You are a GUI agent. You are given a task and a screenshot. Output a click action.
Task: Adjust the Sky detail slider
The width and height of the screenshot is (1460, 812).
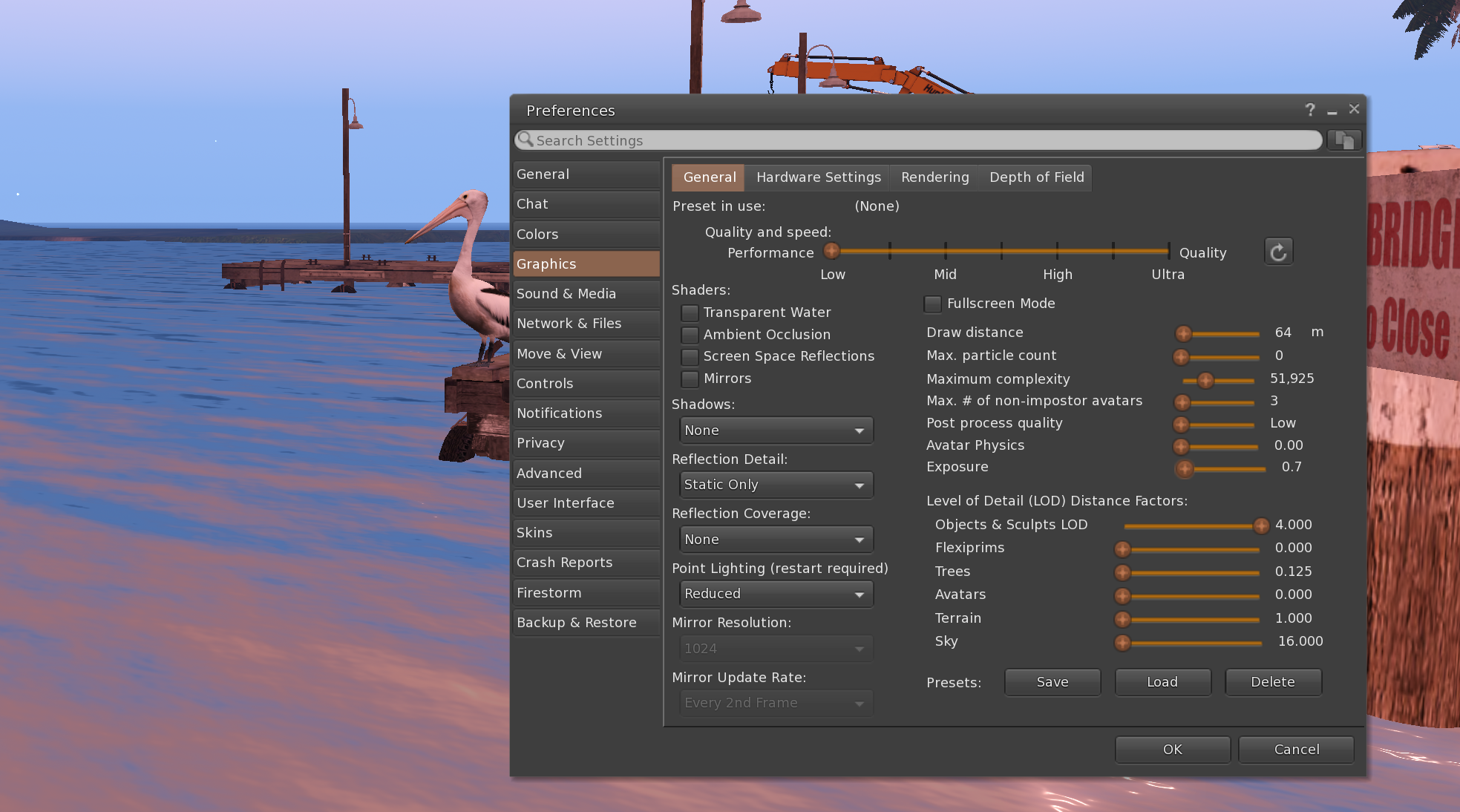1189,643
